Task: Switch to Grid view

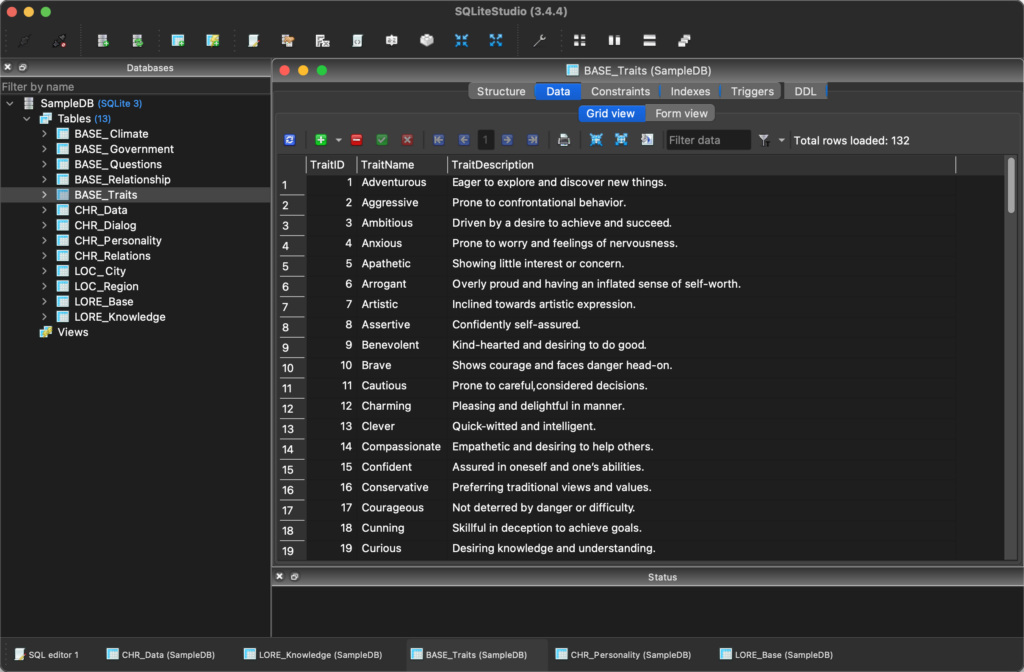Action: (x=610, y=113)
